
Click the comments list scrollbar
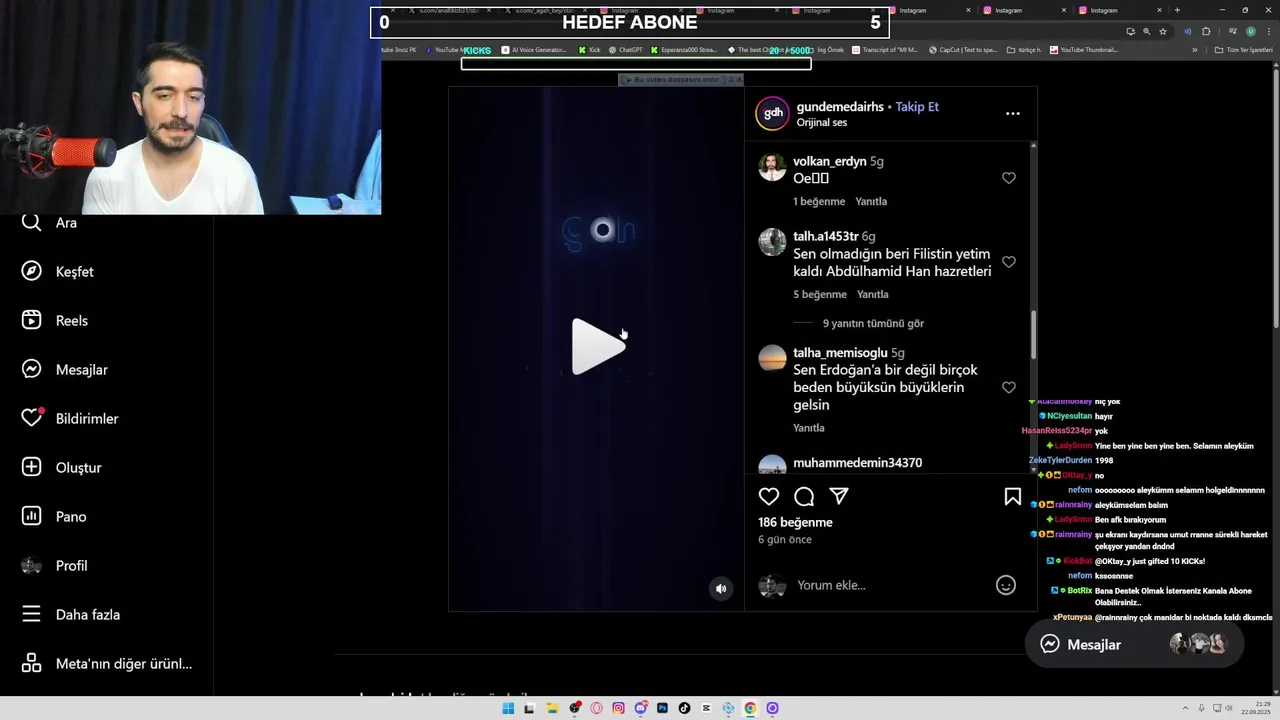point(1033,335)
